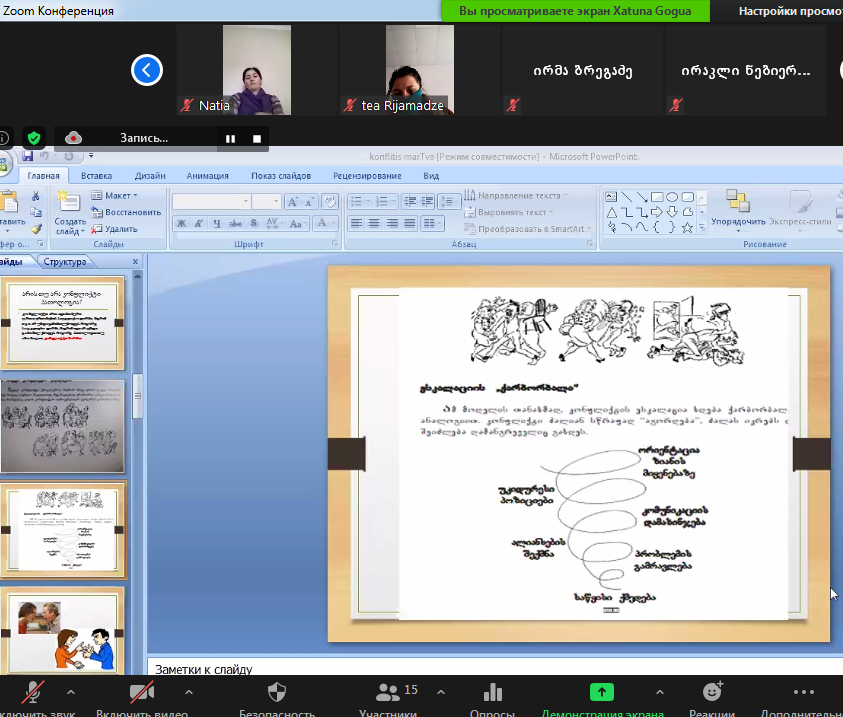The width and height of the screenshot is (843, 717).
Task: Open the Security shield in Zoom toolbar
Action: (x=278, y=692)
